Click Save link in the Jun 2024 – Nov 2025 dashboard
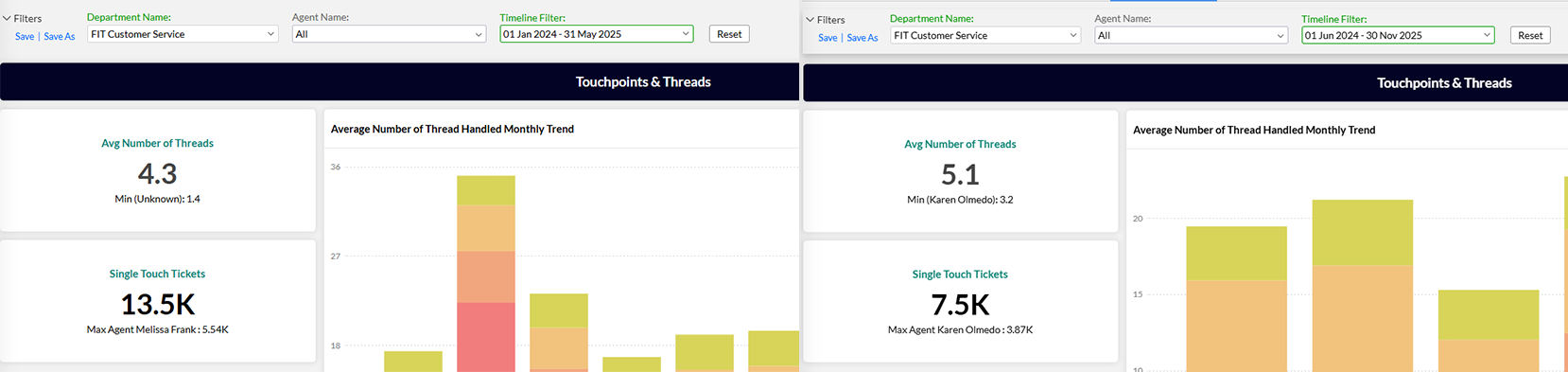 point(828,37)
